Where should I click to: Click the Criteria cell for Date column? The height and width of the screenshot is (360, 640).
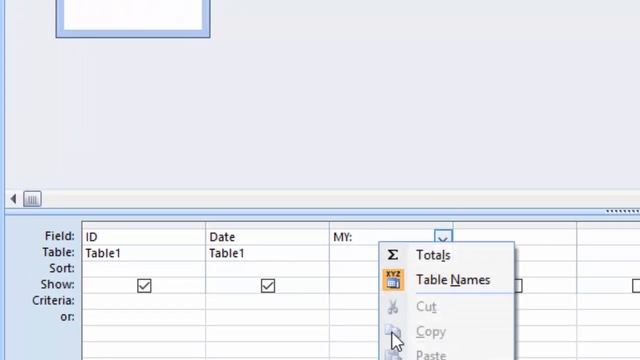pyautogui.click(x=268, y=301)
